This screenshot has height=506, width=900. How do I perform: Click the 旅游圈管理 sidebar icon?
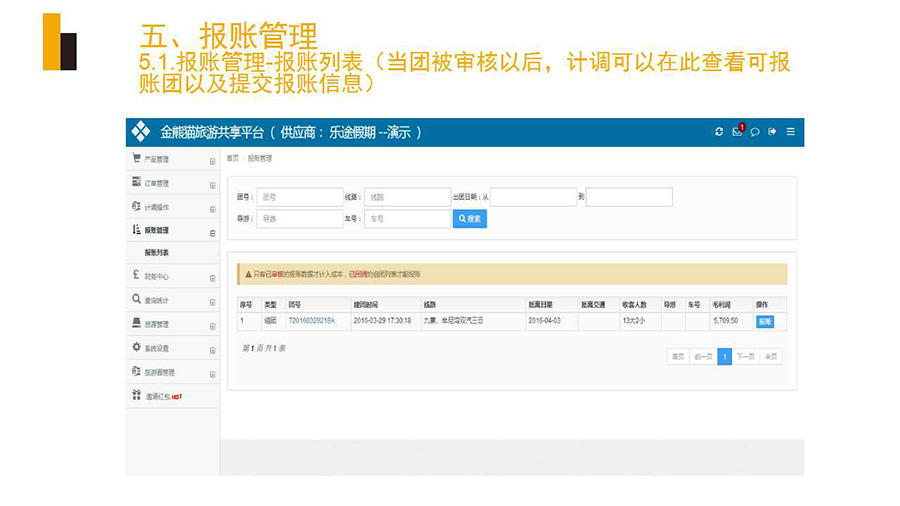tap(136, 371)
